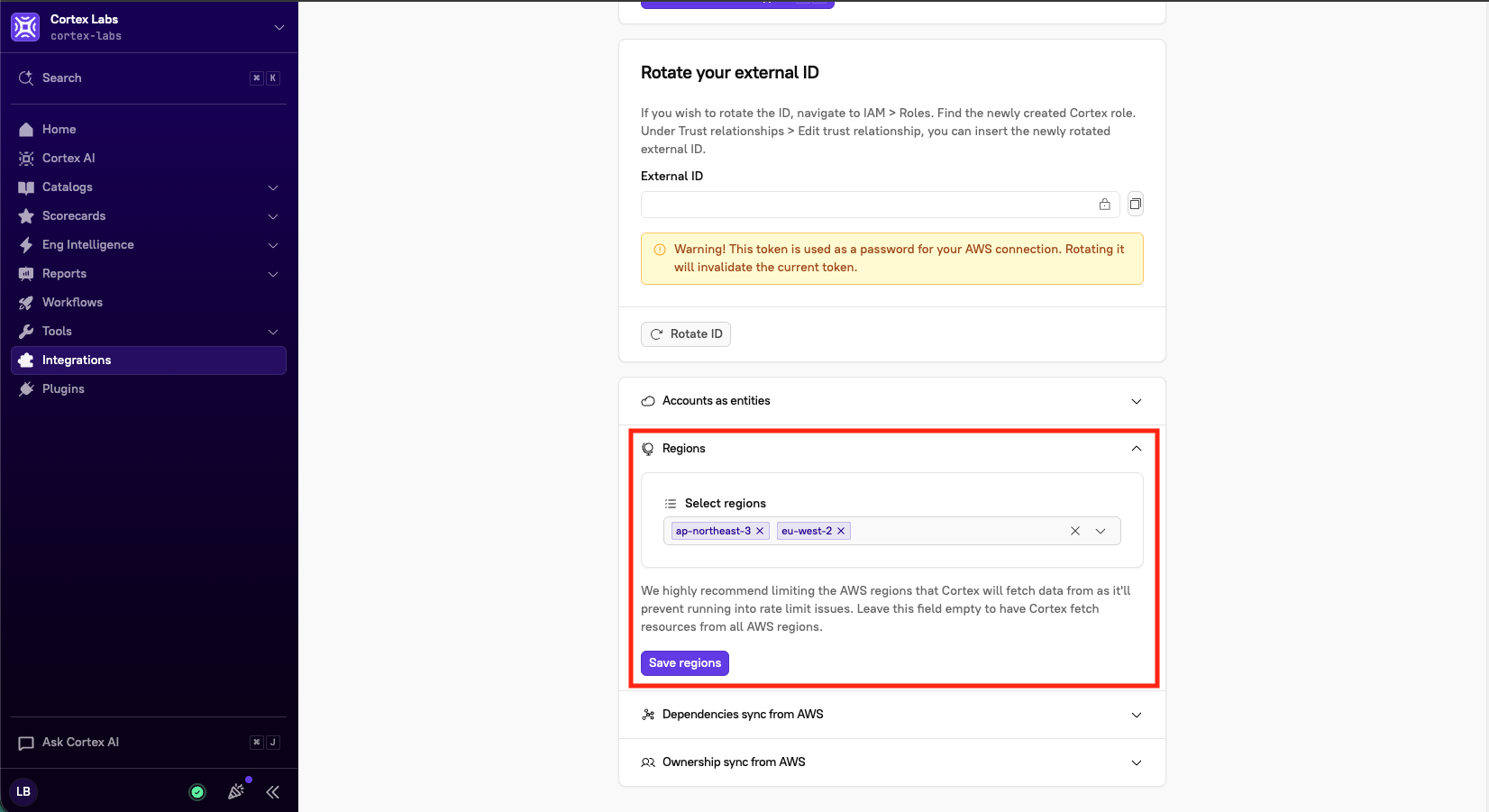Click the 'Rotate your external ID' heading

tap(730, 73)
